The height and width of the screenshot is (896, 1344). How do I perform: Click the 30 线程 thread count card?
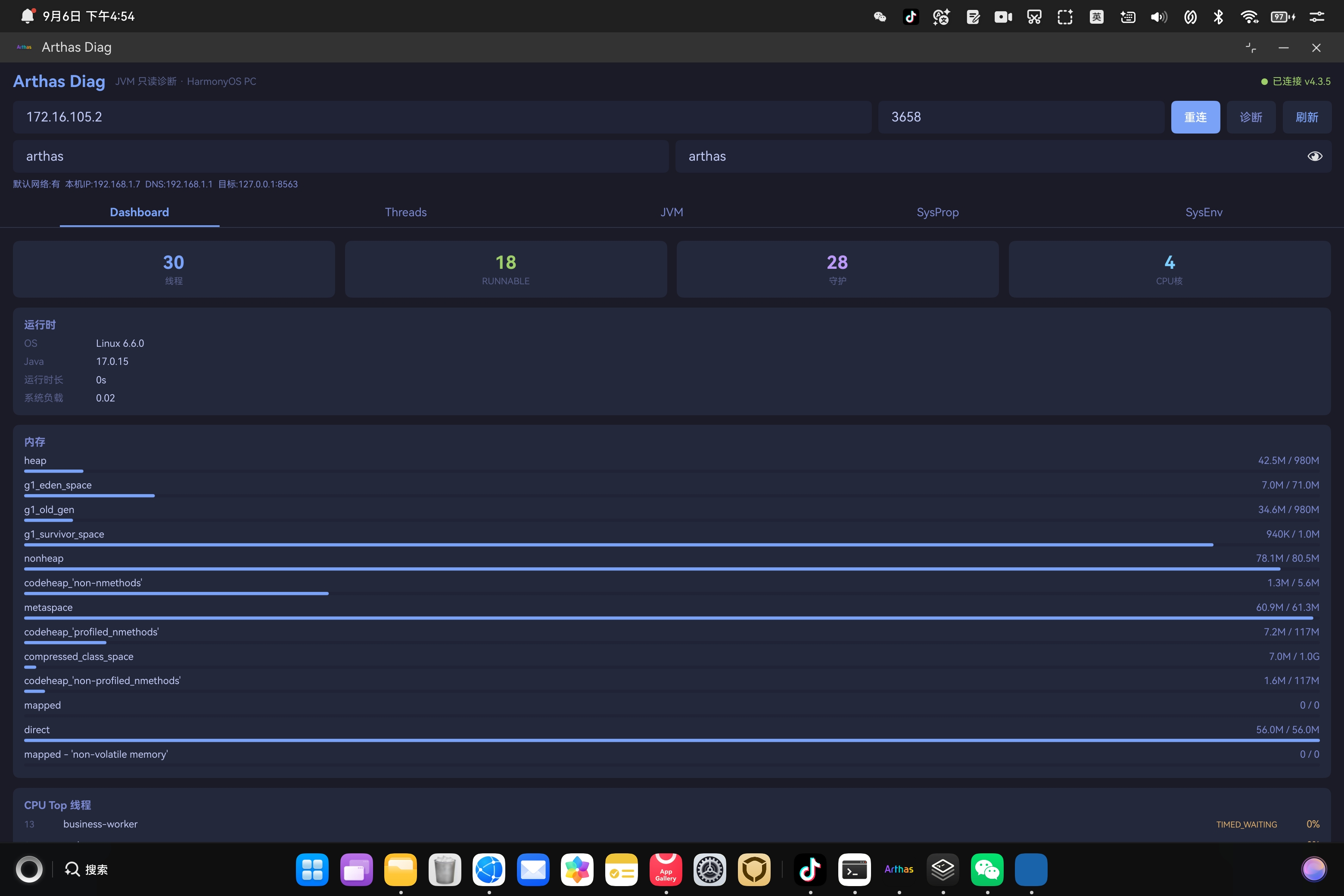point(174,269)
